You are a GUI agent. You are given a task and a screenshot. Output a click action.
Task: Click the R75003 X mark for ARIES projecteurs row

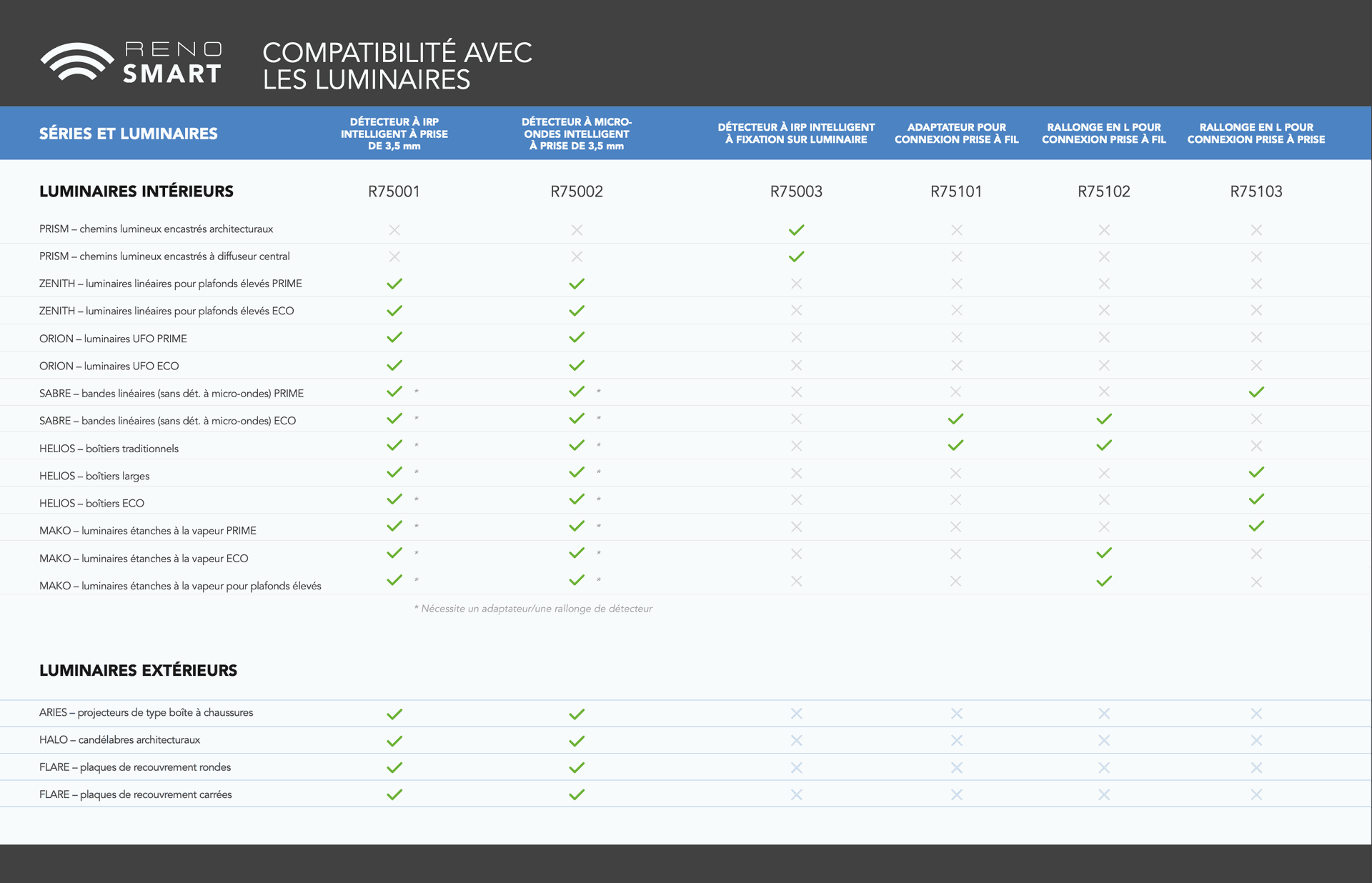[796, 714]
